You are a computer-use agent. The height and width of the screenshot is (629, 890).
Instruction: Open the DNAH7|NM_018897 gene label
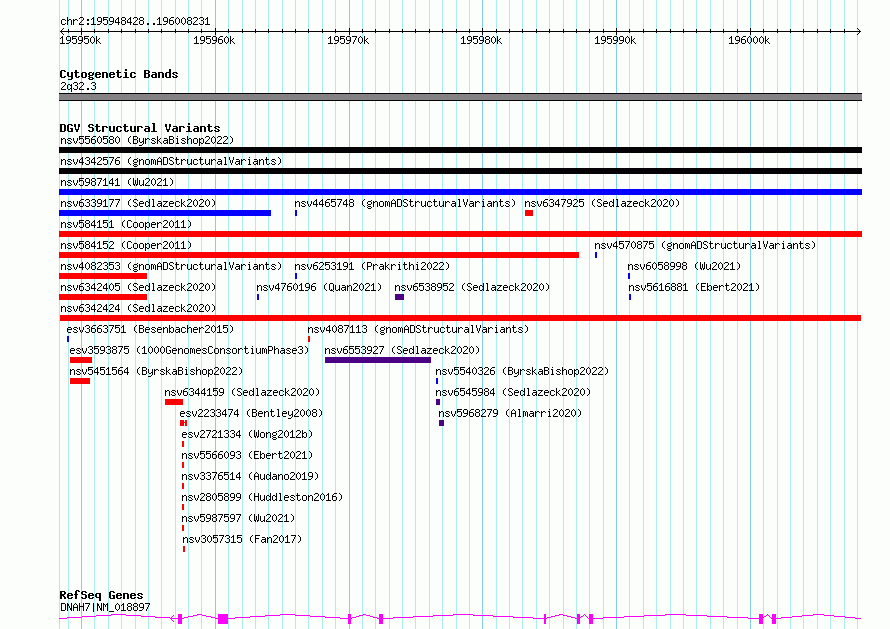coord(105,607)
